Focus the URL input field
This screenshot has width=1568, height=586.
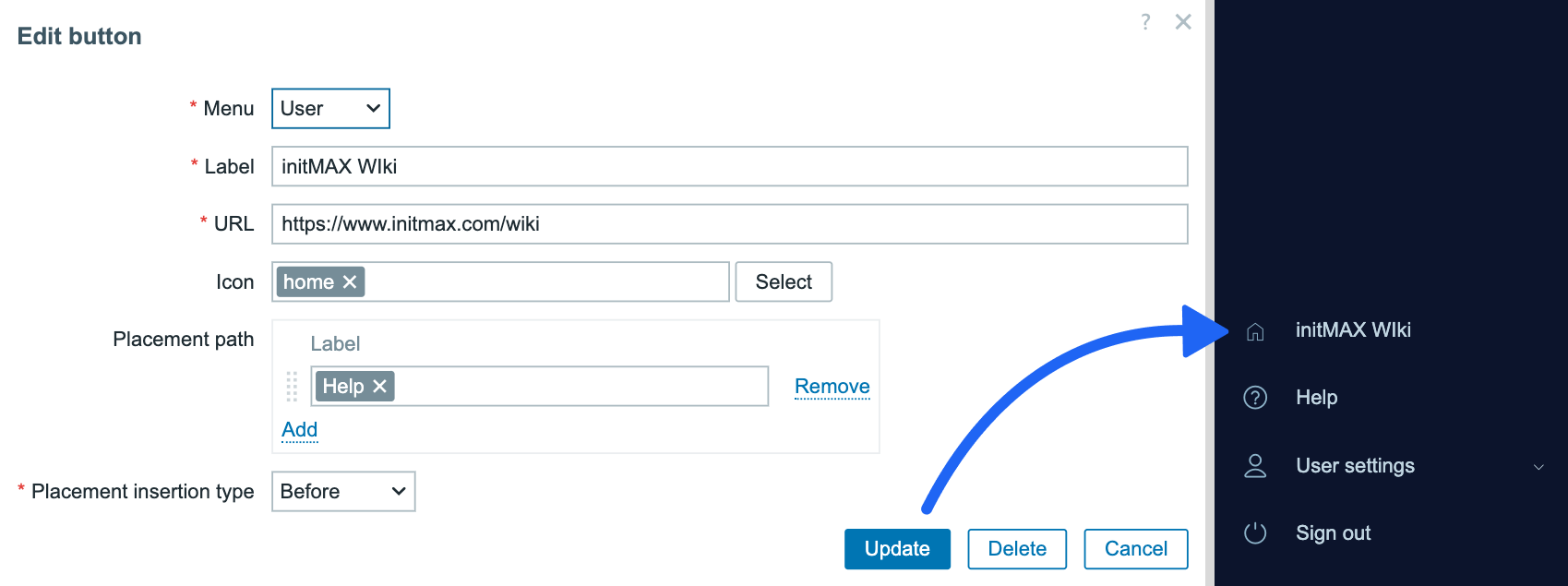[729, 224]
